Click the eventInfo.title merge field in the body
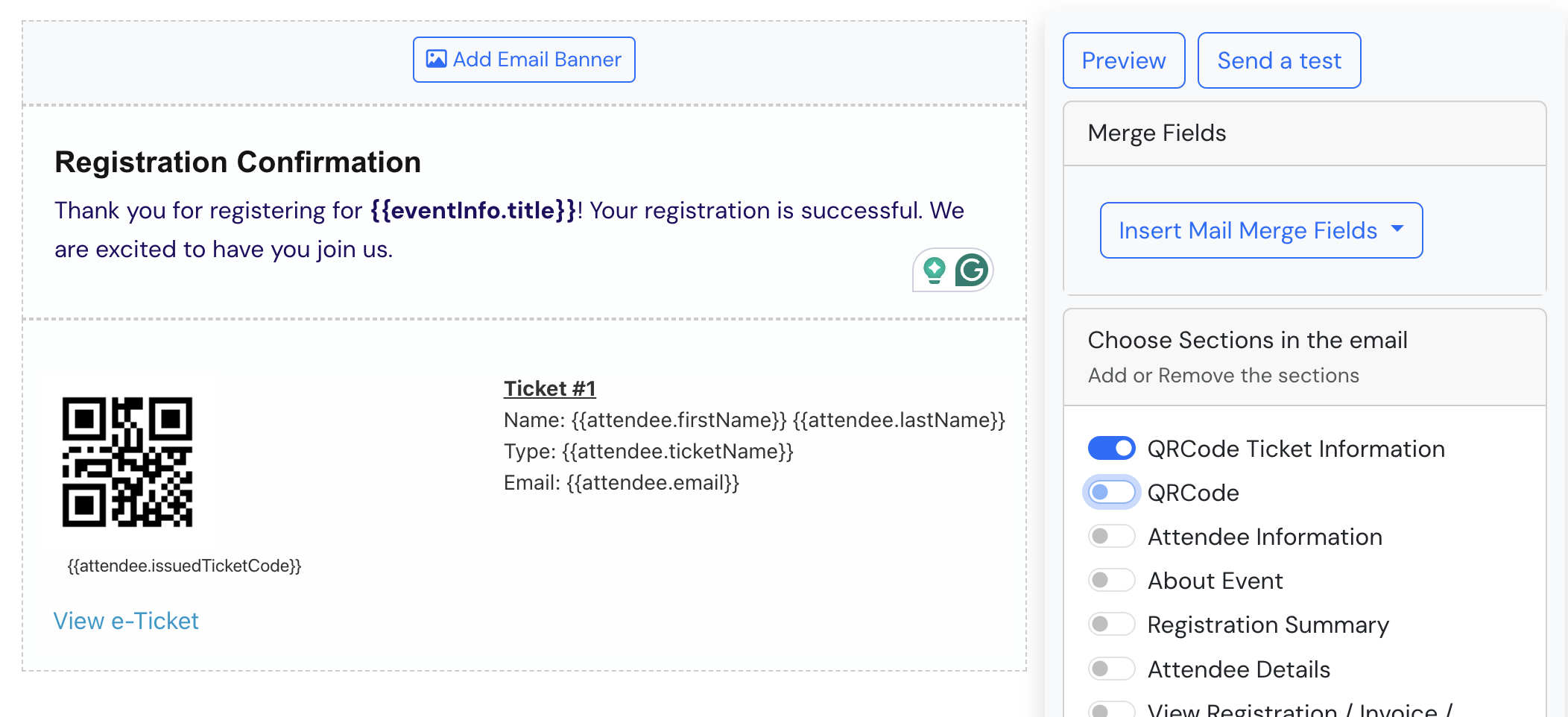 (x=474, y=211)
